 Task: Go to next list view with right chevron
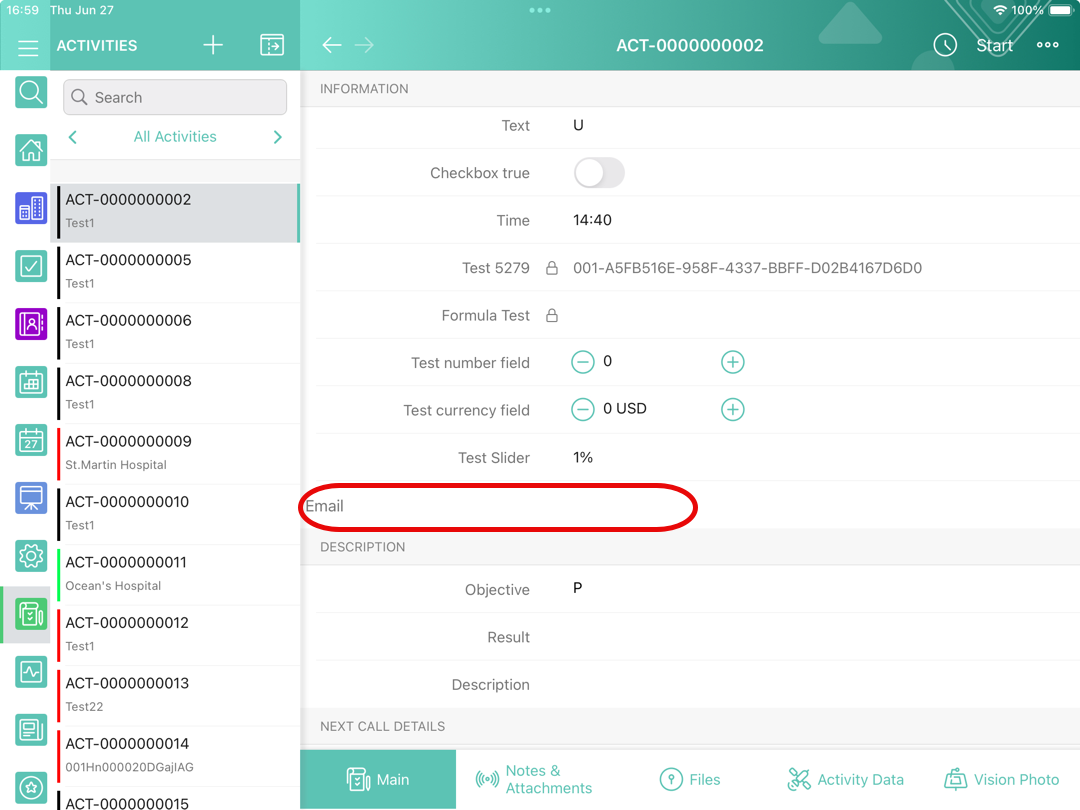point(277,137)
